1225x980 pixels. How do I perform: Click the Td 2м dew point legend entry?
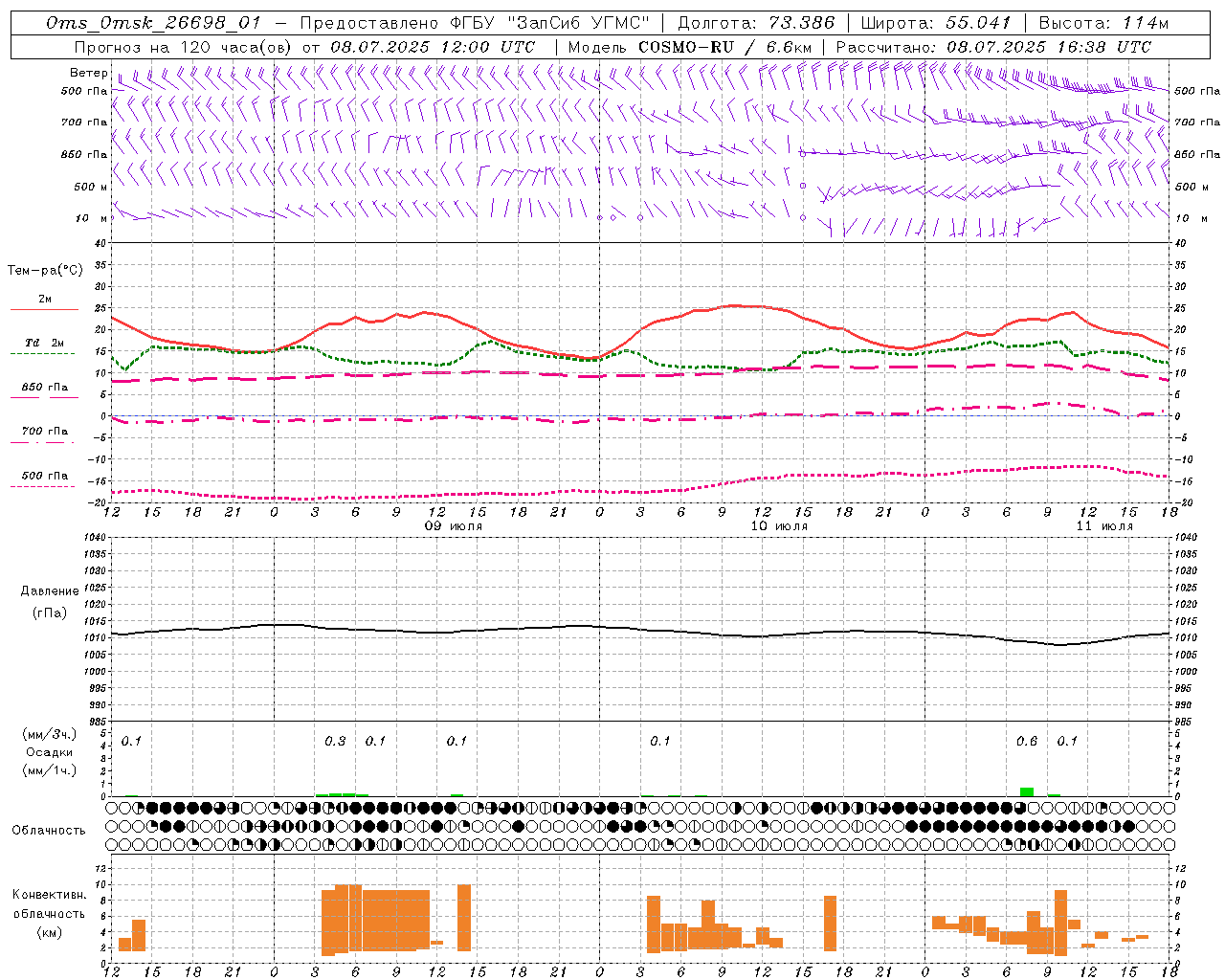click(44, 343)
